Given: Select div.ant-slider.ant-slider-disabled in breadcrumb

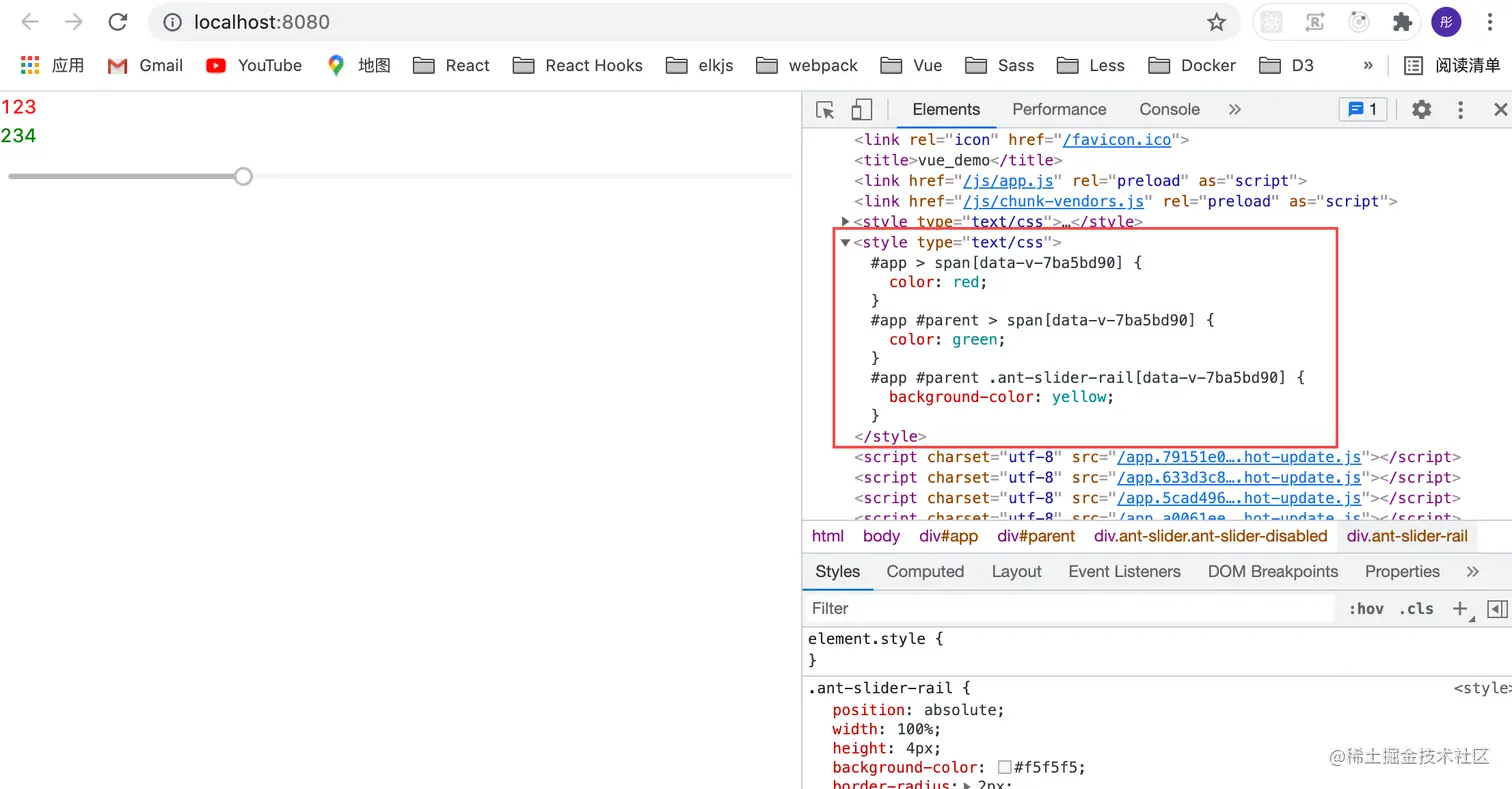Looking at the screenshot, I should [1211, 536].
